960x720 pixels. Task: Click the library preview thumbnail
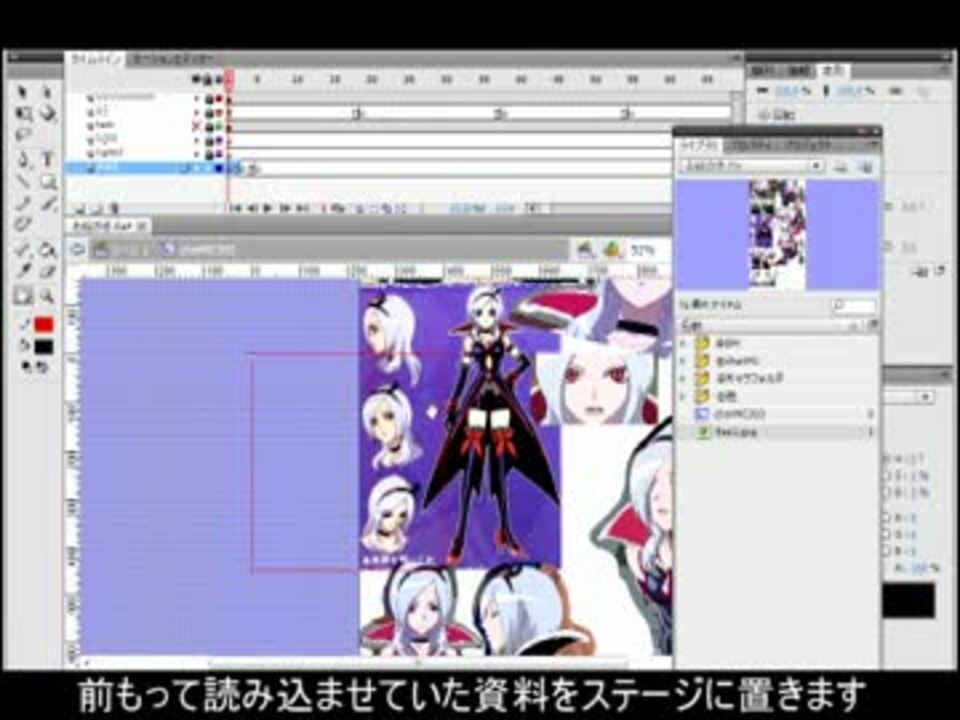coord(777,233)
